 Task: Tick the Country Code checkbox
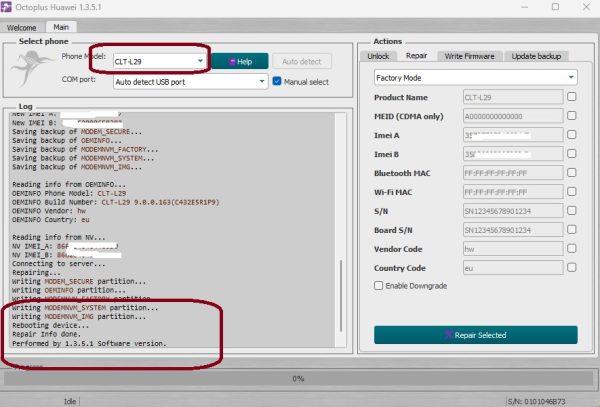[572, 267]
